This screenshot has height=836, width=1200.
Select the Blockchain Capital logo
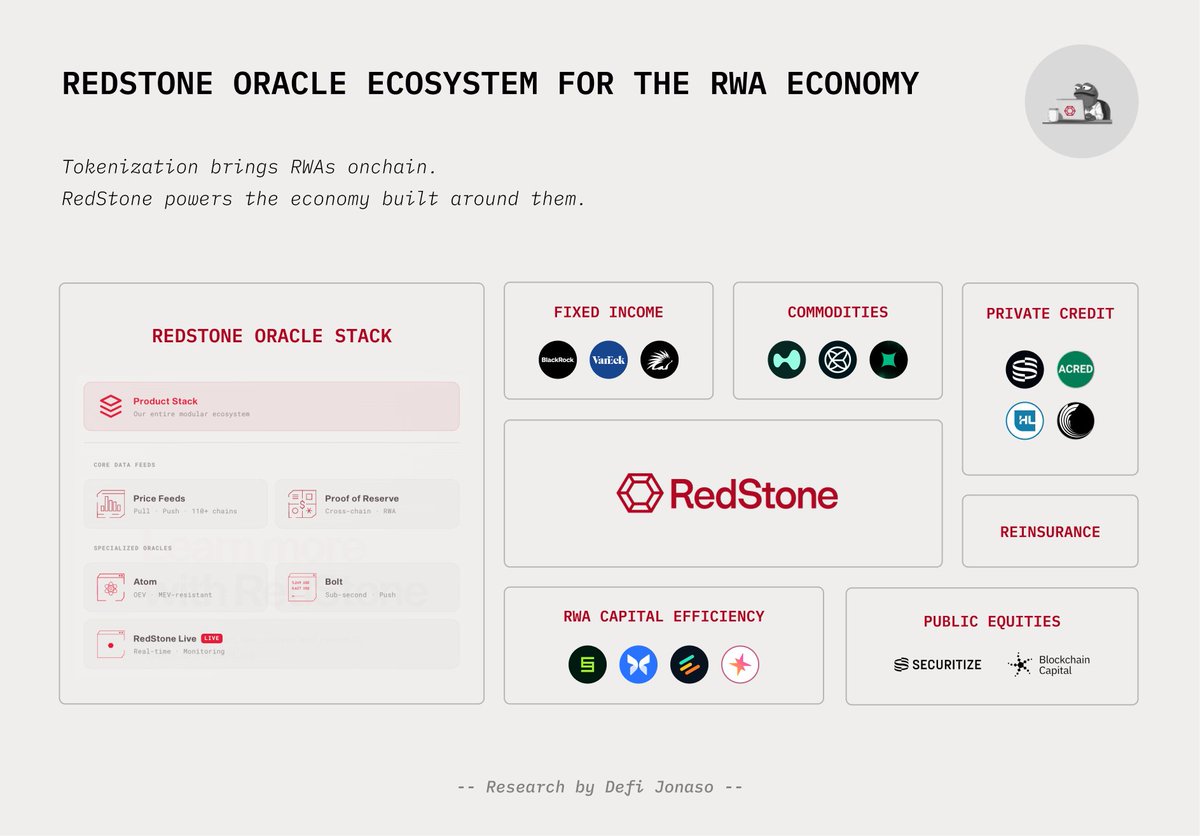coord(1049,664)
